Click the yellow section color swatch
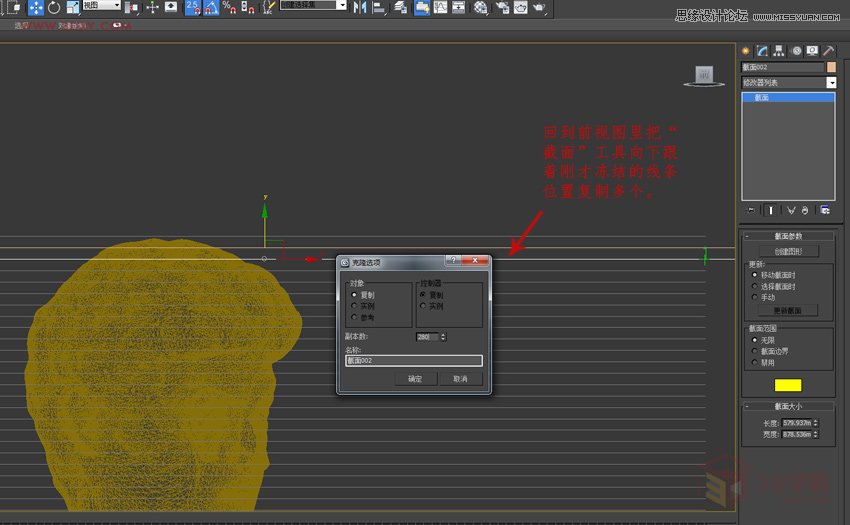This screenshot has width=850, height=525. click(788, 385)
